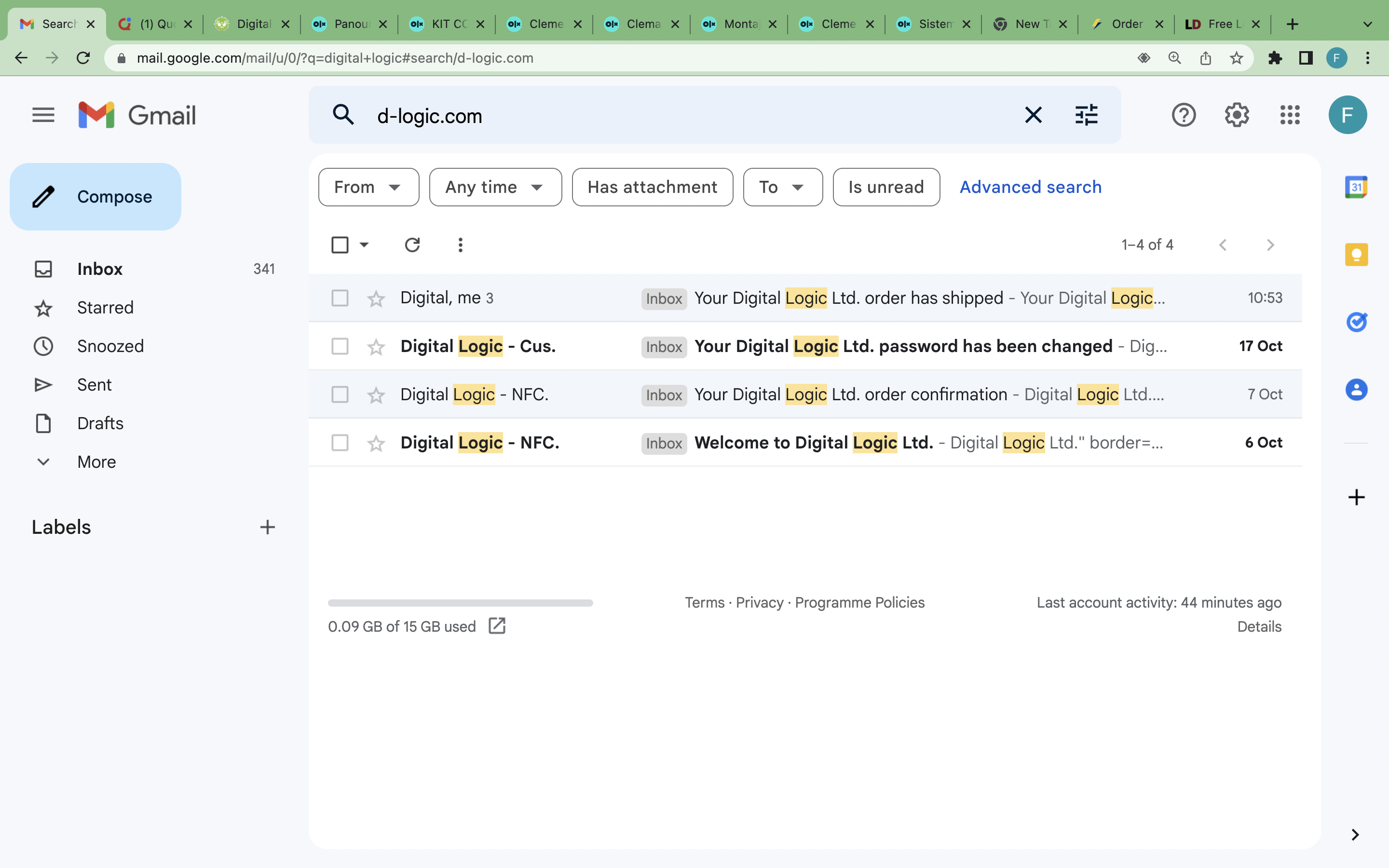This screenshot has width=1389, height=868.
Task: Open the Drafts folder
Action: [100, 423]
